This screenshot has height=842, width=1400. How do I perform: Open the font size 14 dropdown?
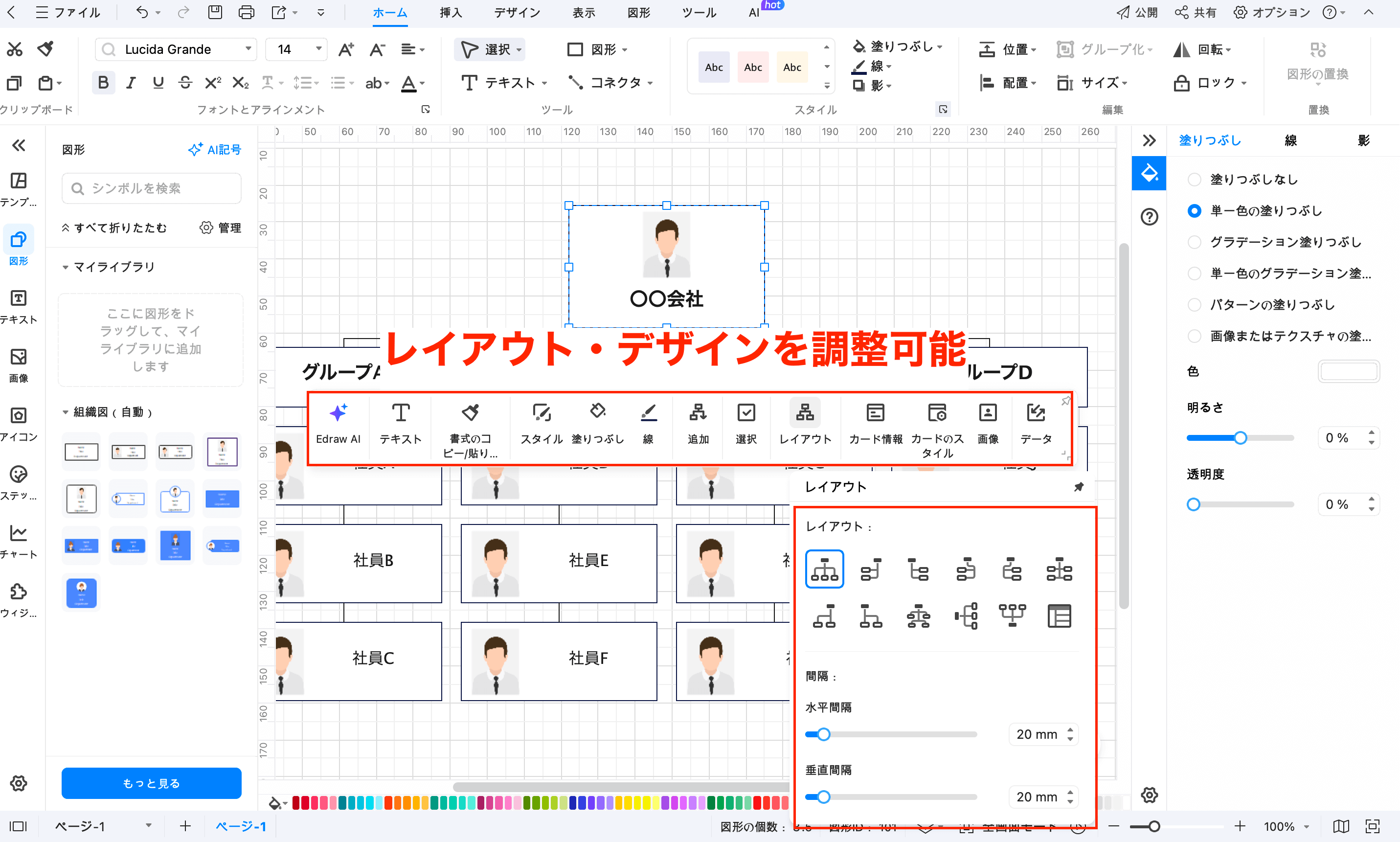[x=318, y=49]
